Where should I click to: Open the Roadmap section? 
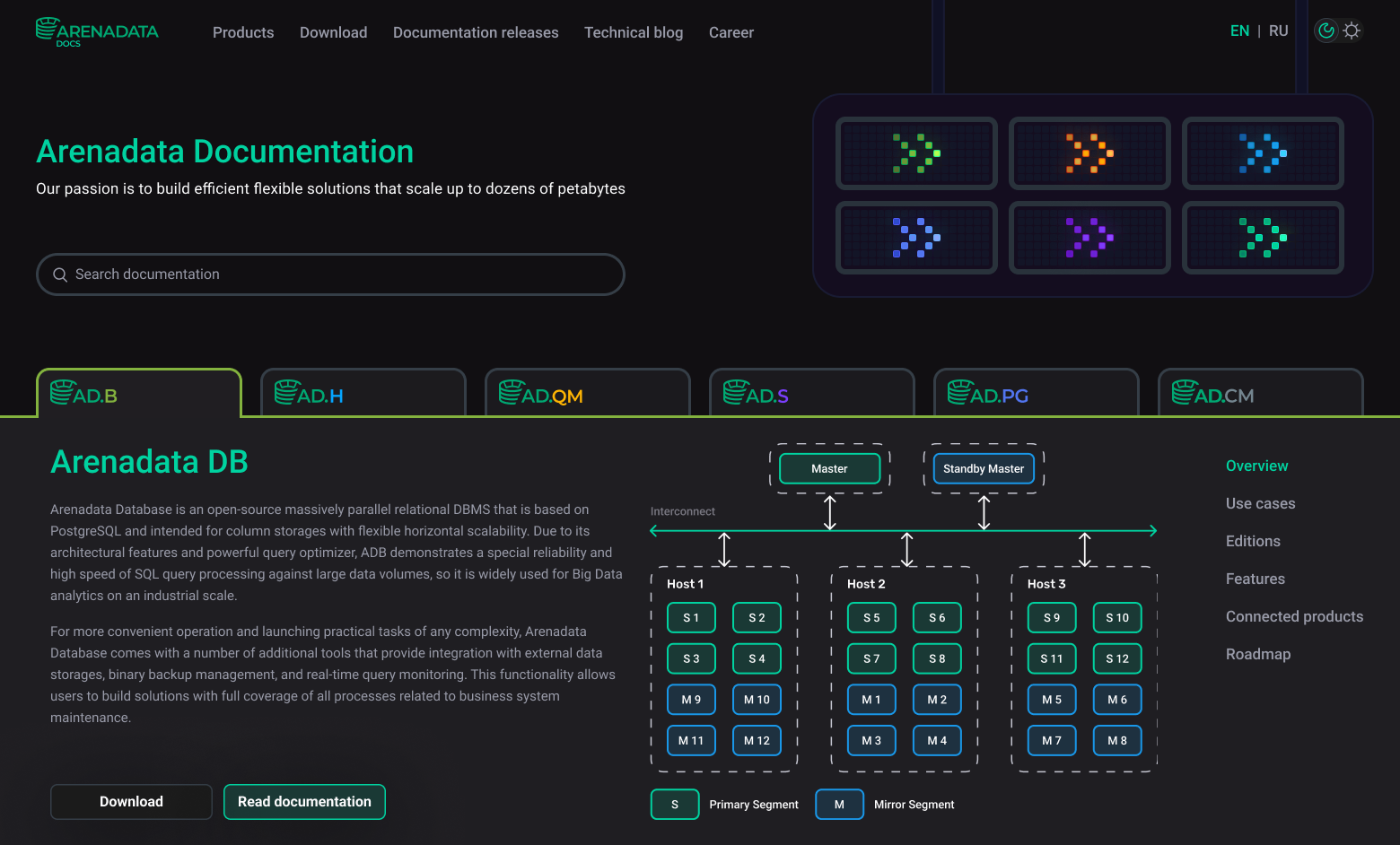pos(1257,654)
